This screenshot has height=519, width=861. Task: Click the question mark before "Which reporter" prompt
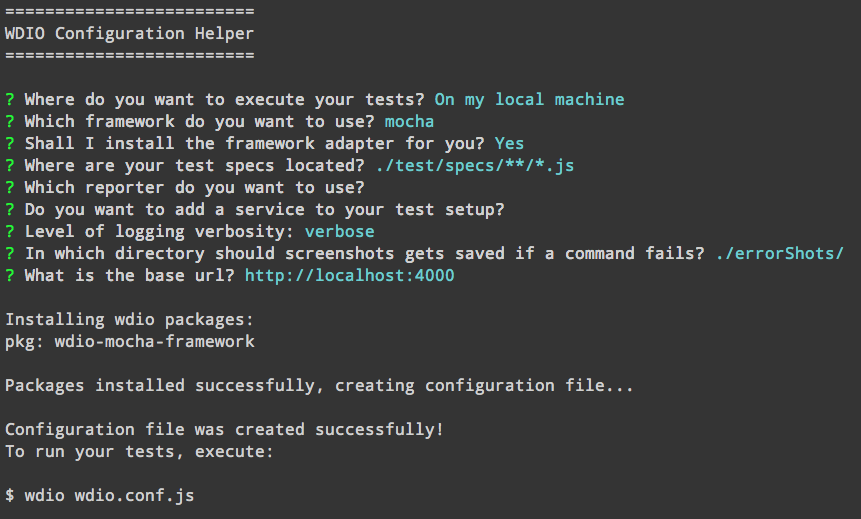click(x=10, y=187)
